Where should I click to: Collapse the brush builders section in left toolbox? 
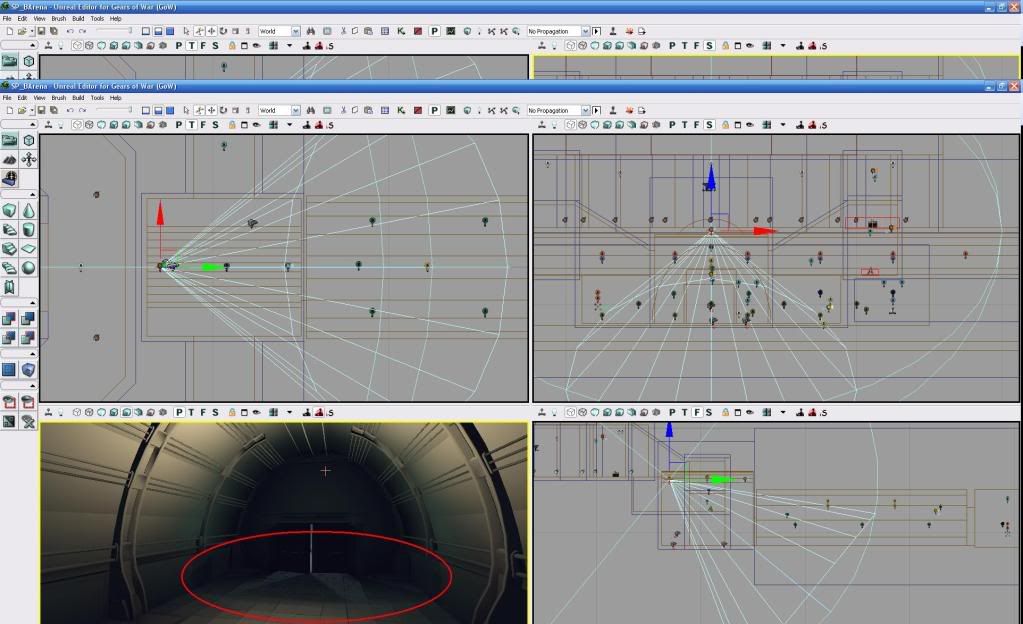click(33, 194)
